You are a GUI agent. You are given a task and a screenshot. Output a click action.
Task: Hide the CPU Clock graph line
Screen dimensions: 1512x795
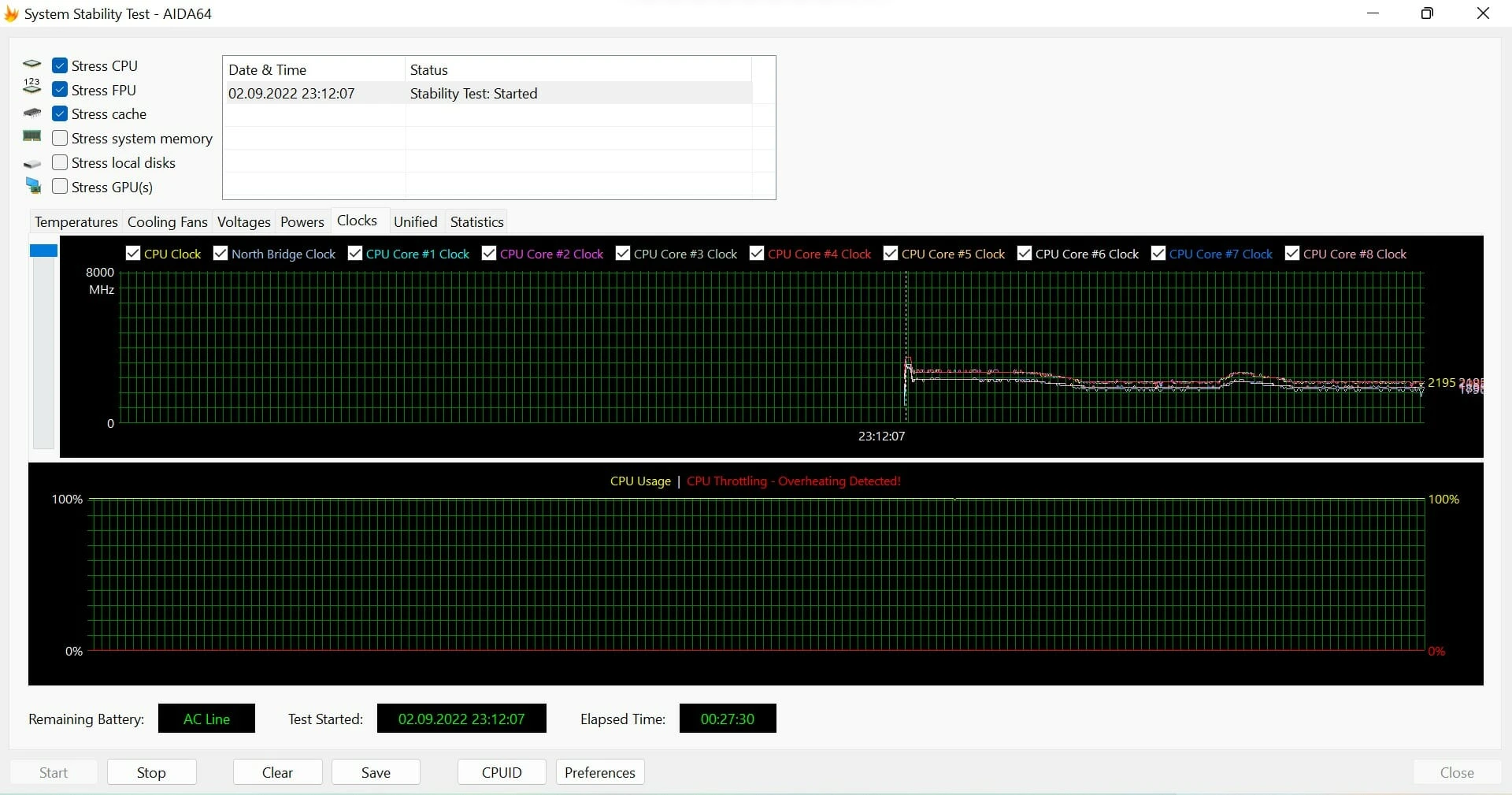(133, 253)
